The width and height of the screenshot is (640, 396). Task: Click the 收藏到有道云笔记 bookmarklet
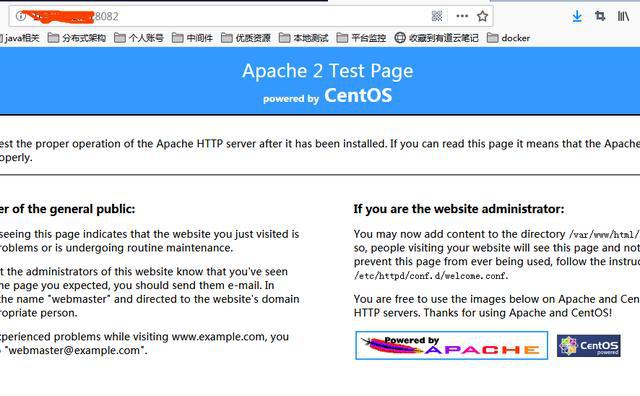coord(436,38)
